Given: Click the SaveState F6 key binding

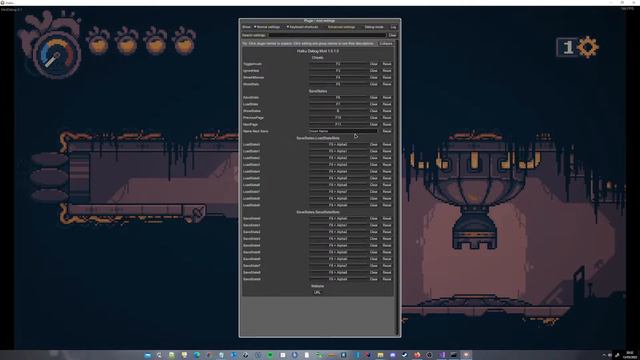Looking at the screenshot, I should (338, 98).
